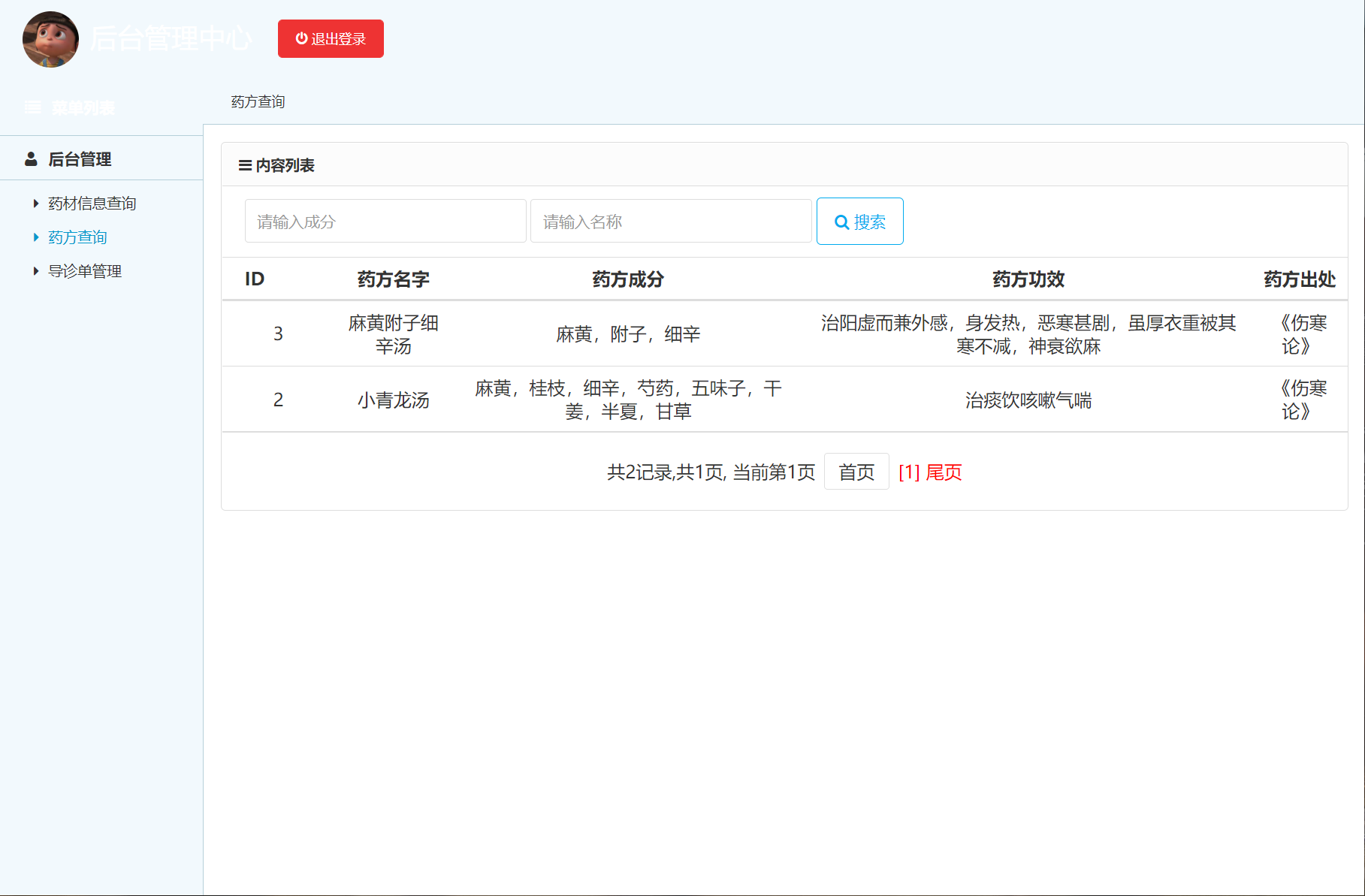Collapse the 菜单列表 panel
Image resolution: width=1365 pixels, height=896 pixels.
(x=83, y=107)
